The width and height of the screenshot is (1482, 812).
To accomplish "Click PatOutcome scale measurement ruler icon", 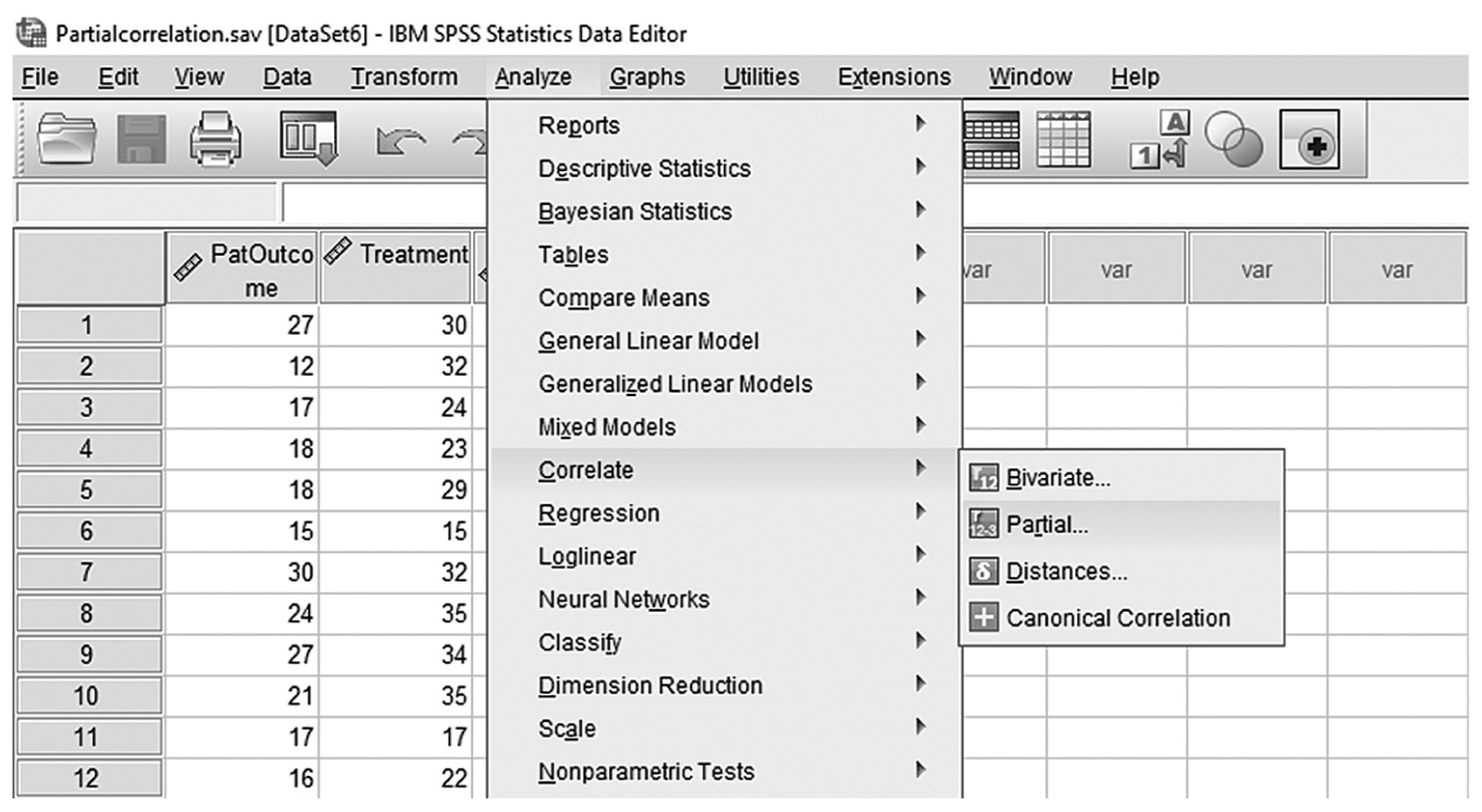I will (188, 267).
